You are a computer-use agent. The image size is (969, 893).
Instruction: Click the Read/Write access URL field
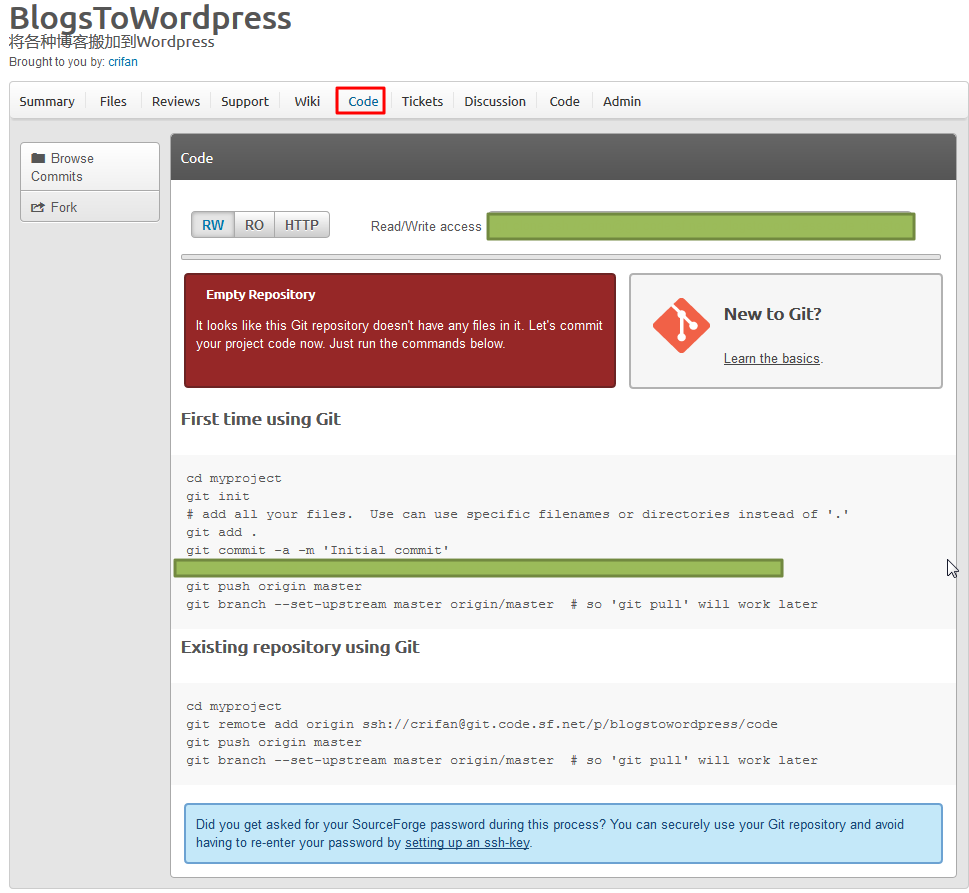point(701,226)
